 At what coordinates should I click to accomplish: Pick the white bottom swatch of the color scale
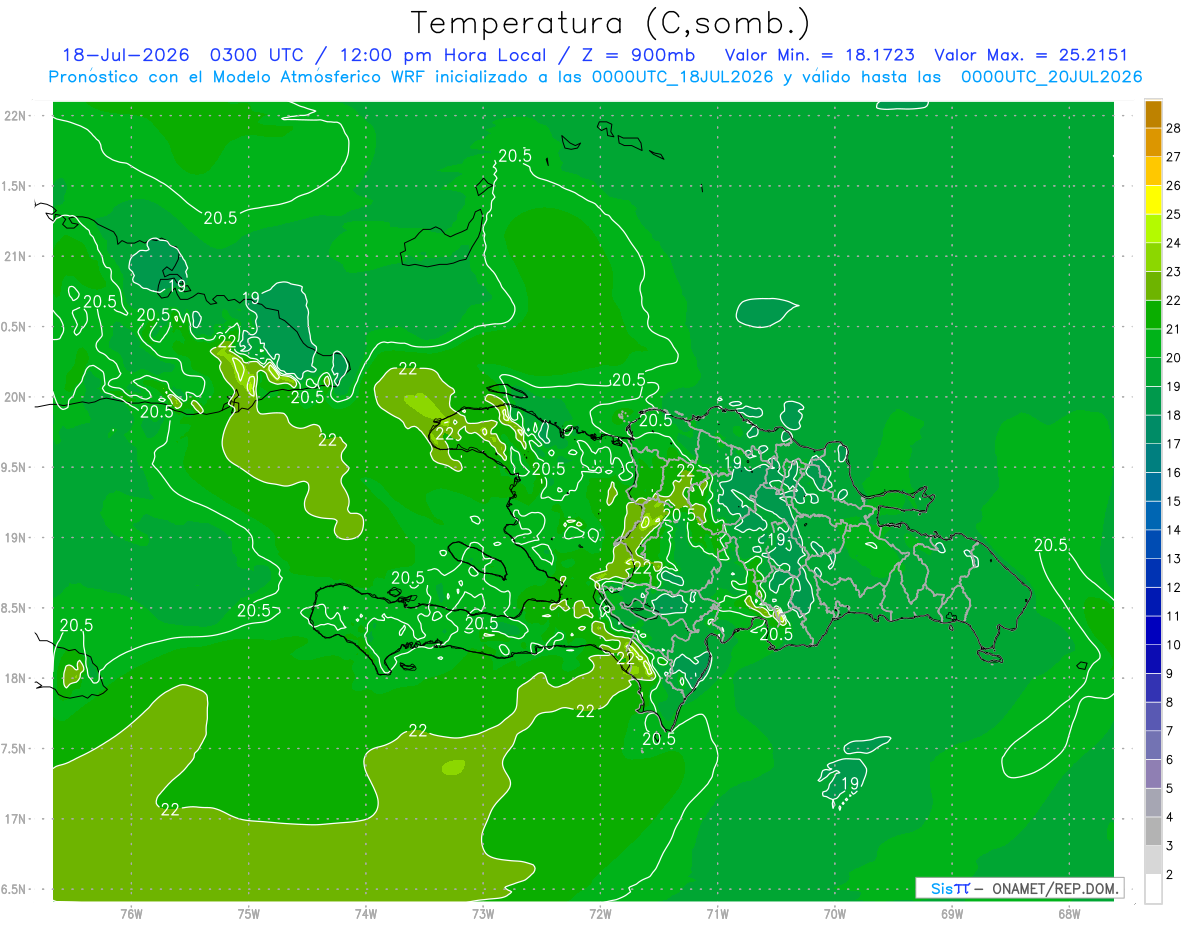point(1153,889)
